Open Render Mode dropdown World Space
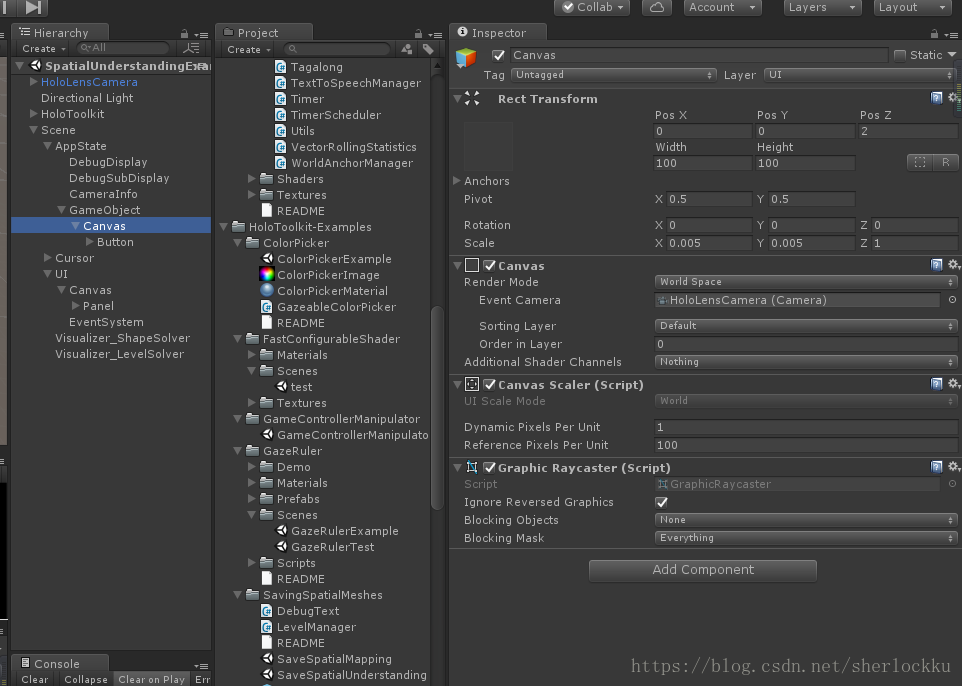Image resolution: width=962 pixels, height=686 pixels. coord(806,282)
